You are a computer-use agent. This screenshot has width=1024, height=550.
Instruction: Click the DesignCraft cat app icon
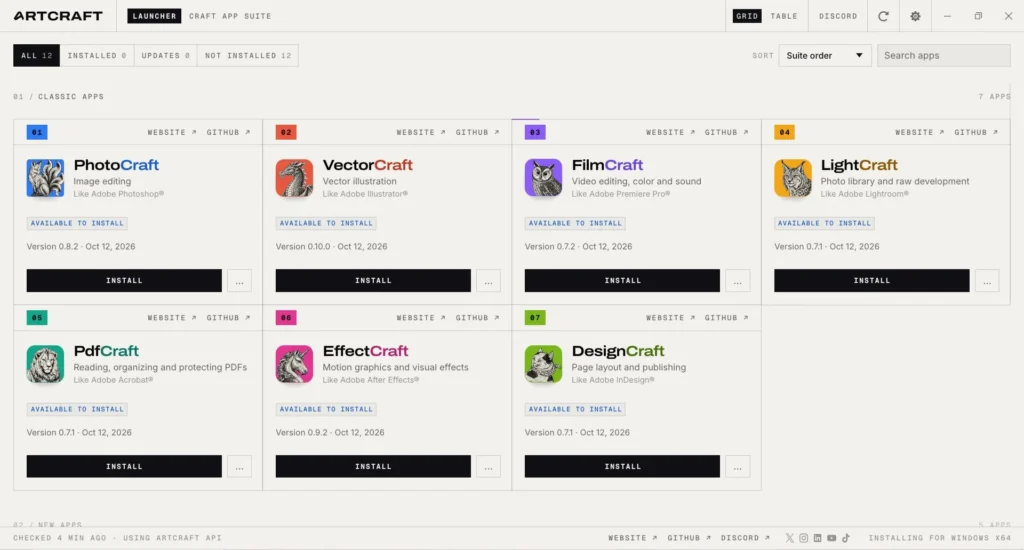point(543,364)
